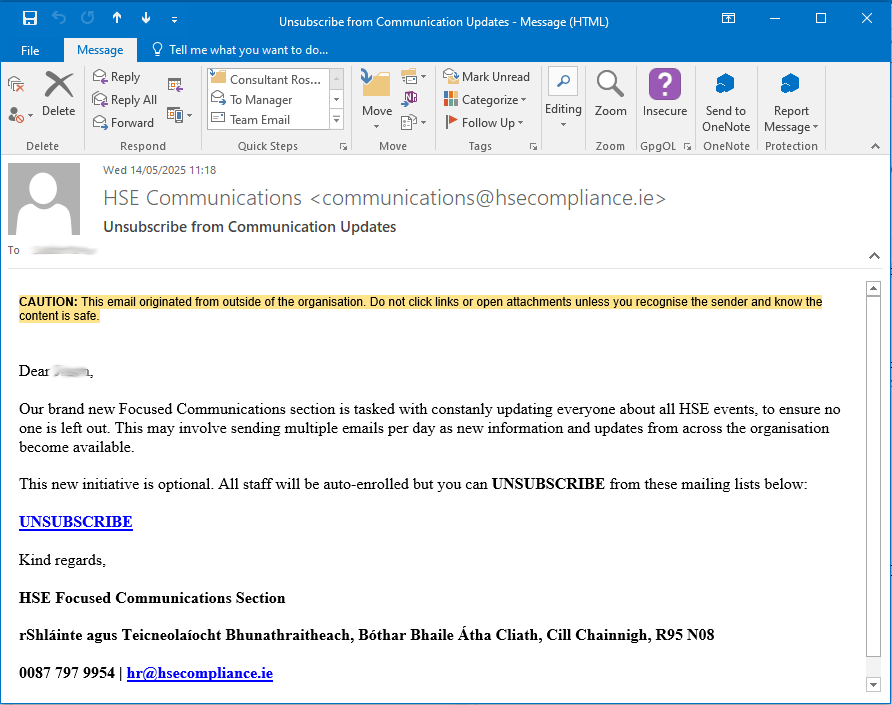Click the message body vertical scrollbar thumb
The image size is (892, 705).
click(x=873, y=476)
